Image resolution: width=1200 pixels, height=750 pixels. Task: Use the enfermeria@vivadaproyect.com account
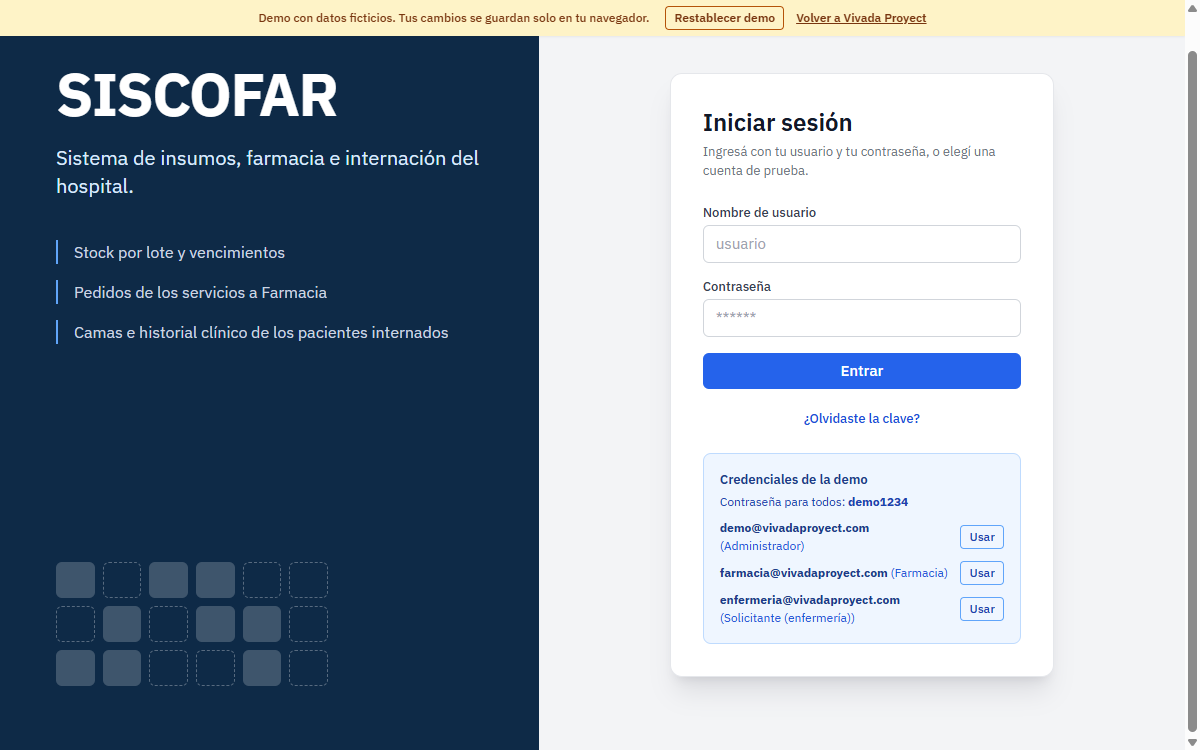982,609
